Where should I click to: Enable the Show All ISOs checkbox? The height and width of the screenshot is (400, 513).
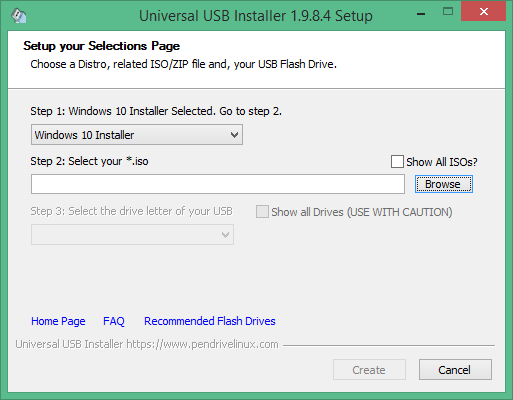point(397,162)
